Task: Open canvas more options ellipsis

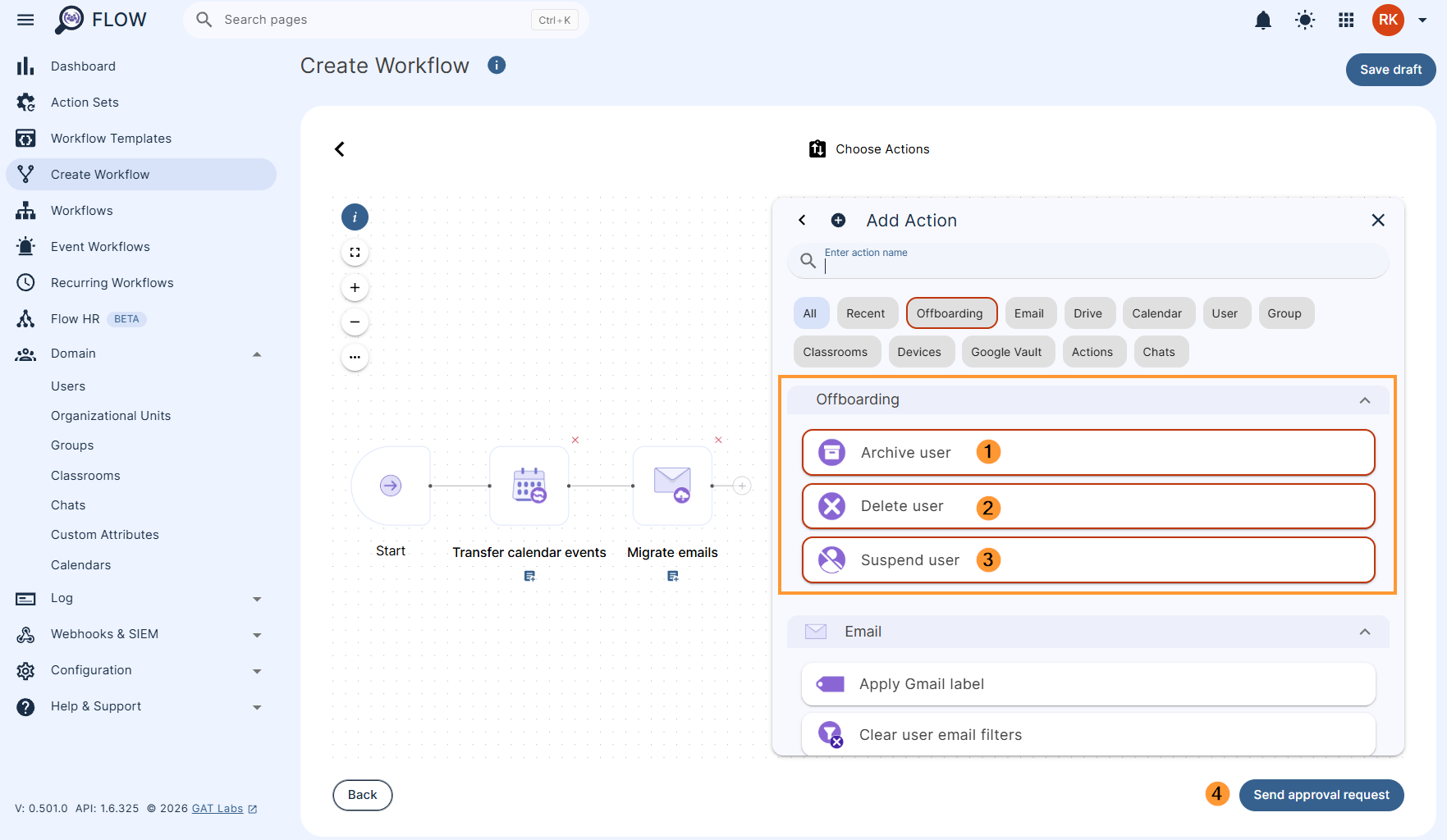Action: coord(355,357)
